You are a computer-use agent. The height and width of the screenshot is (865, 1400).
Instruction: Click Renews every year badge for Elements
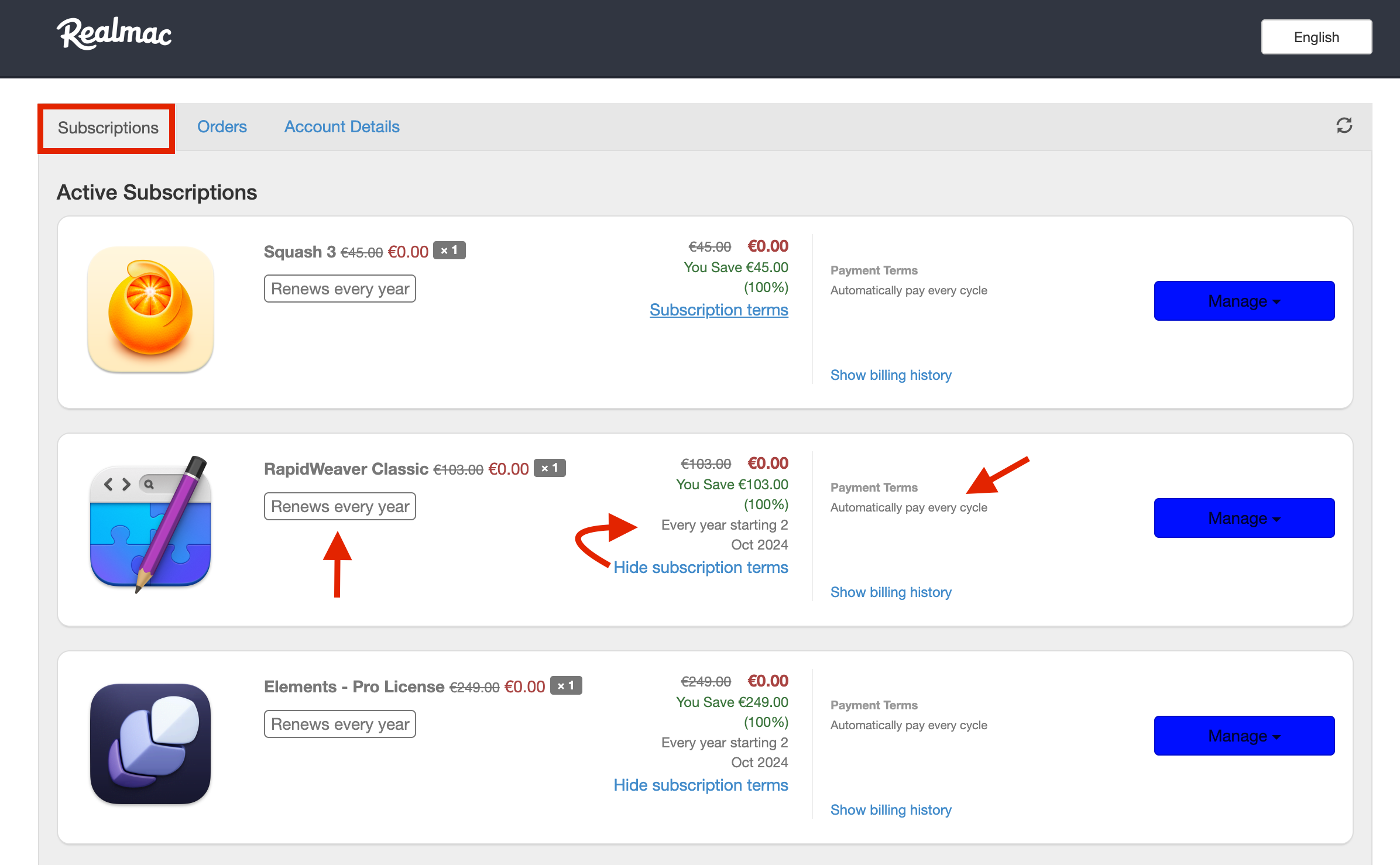point(340,724)
